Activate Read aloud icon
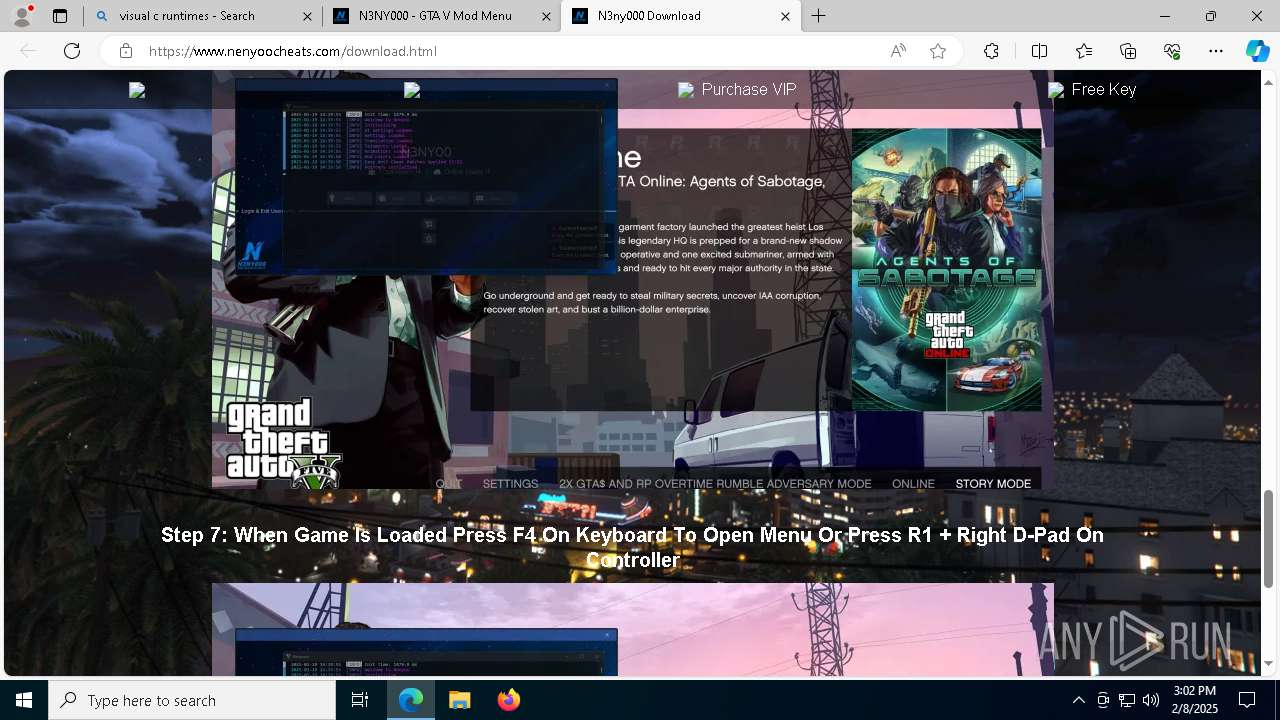1280x720 pixels. (x=898, y=51)
